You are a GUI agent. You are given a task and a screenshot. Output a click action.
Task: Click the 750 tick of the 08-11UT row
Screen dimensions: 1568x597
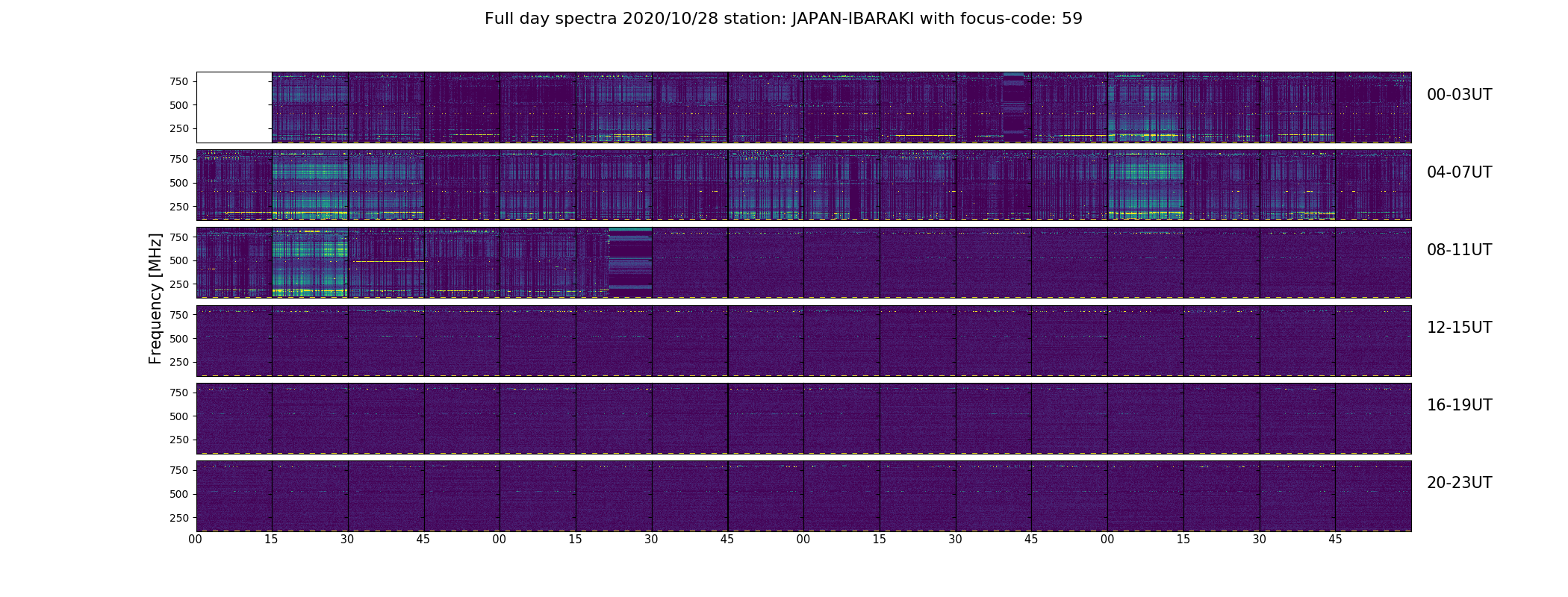(179, 237)
